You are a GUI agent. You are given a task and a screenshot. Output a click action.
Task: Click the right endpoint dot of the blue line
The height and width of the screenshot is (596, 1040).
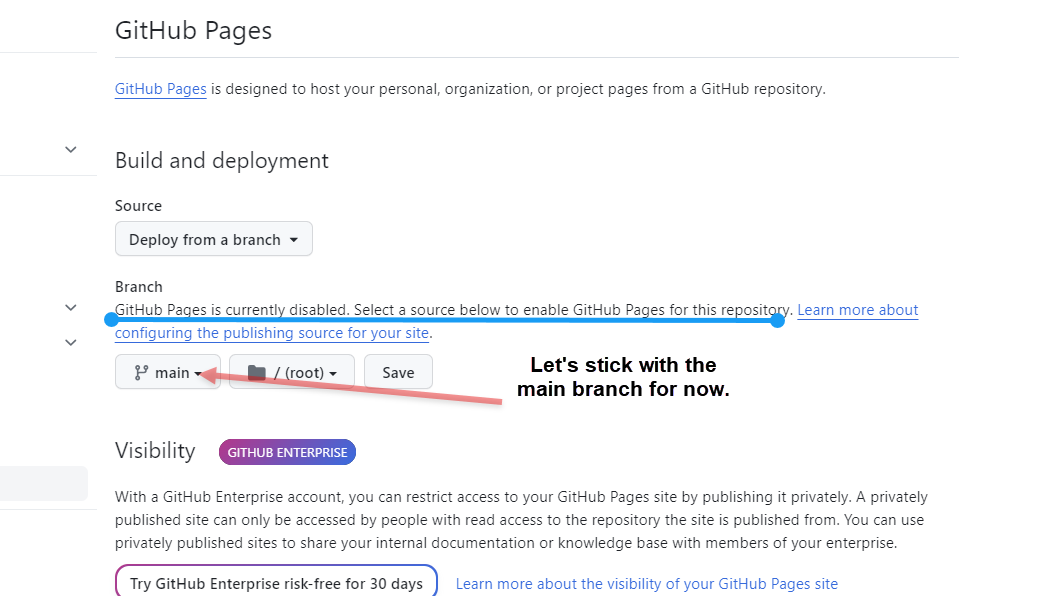pyautogui.click(x=777, y=320)
